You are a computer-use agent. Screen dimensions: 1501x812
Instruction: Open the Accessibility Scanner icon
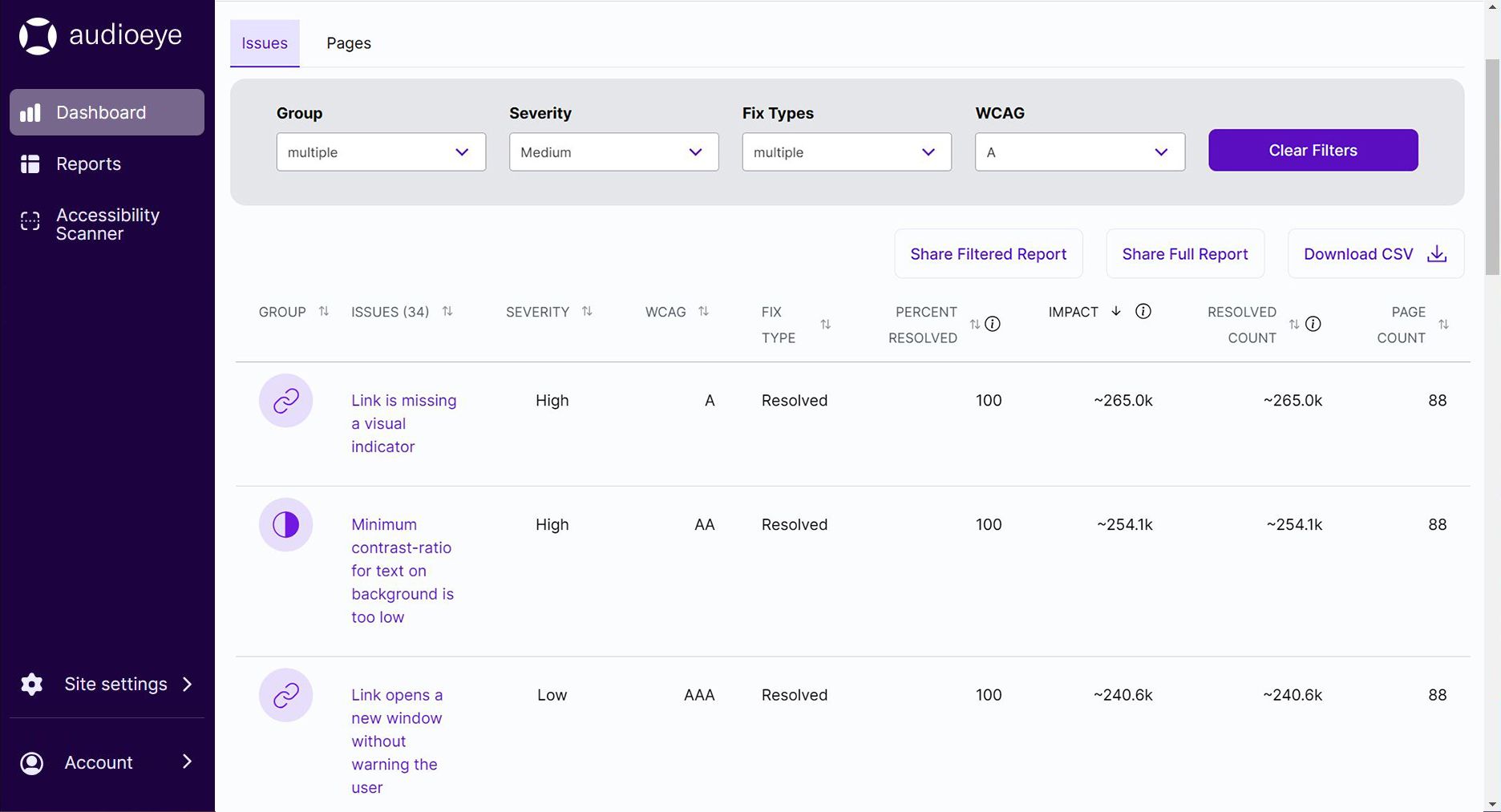click(30, 222)
